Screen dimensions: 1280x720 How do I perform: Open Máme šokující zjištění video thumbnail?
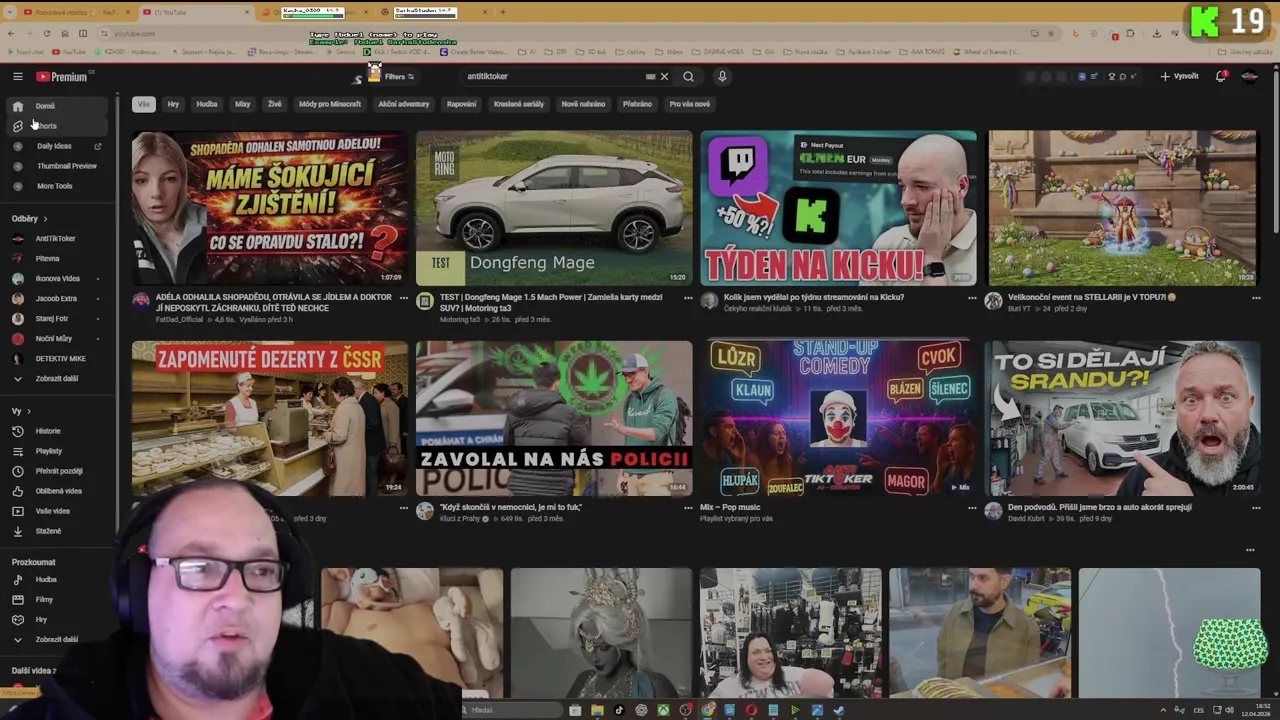click(270, 208)
